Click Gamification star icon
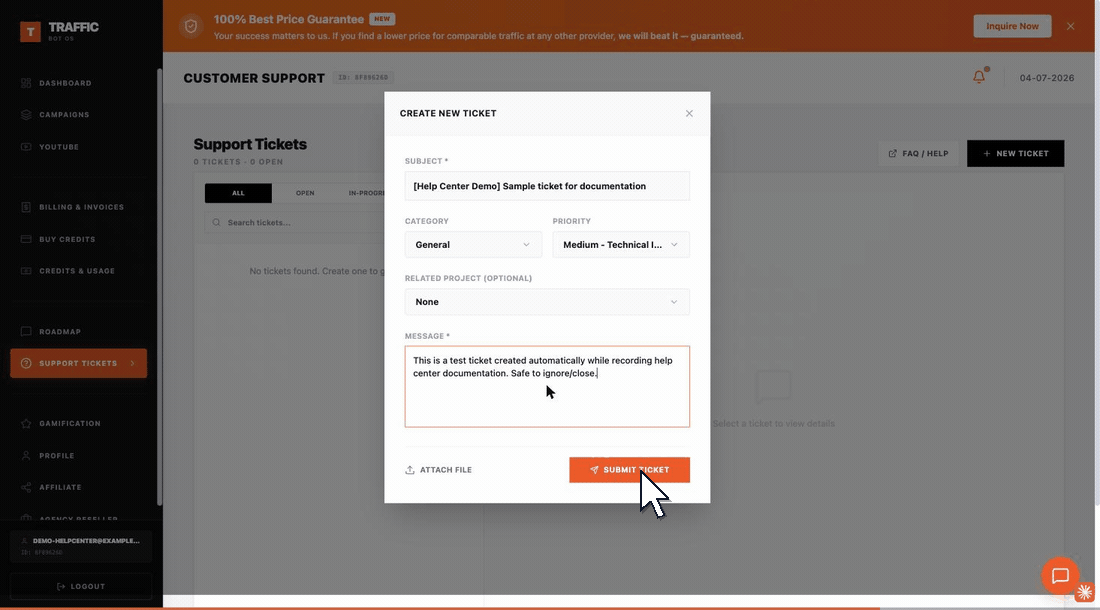The width and height of the screenshot is (1100, 610). (x=26, y=423)
